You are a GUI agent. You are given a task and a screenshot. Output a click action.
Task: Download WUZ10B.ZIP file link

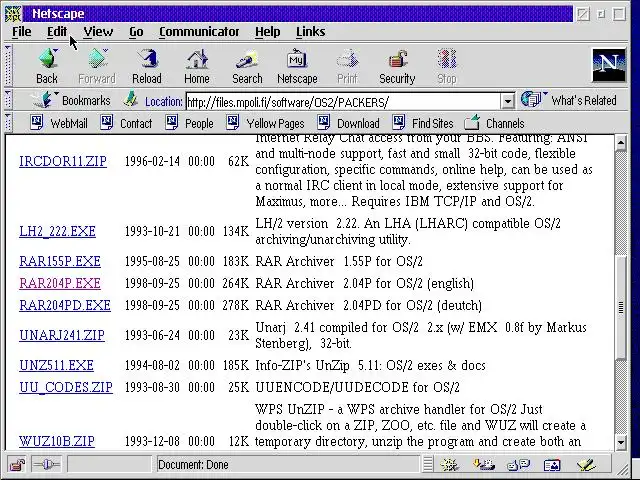click(x=57, y=441)
